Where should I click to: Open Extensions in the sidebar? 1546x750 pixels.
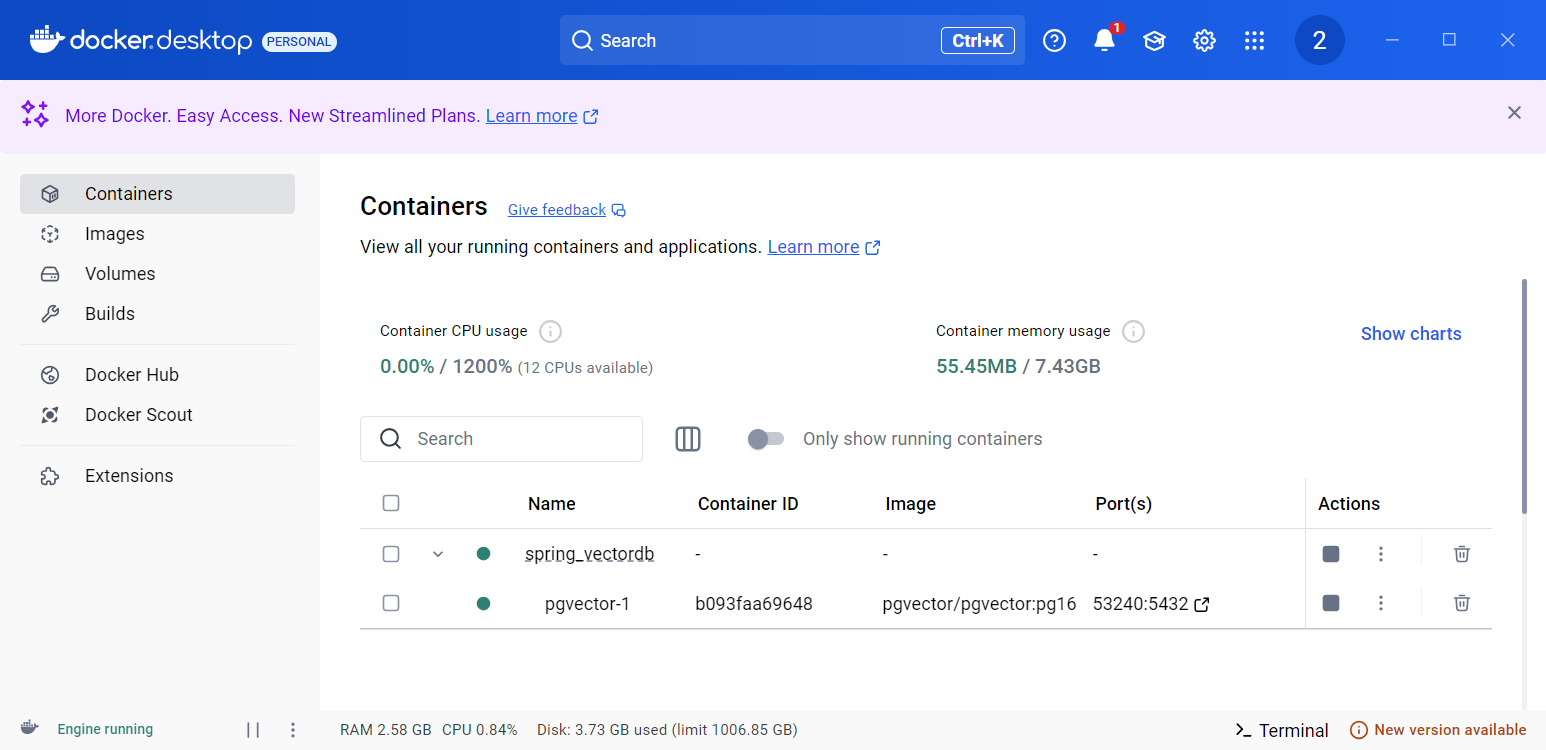[157, 476]
